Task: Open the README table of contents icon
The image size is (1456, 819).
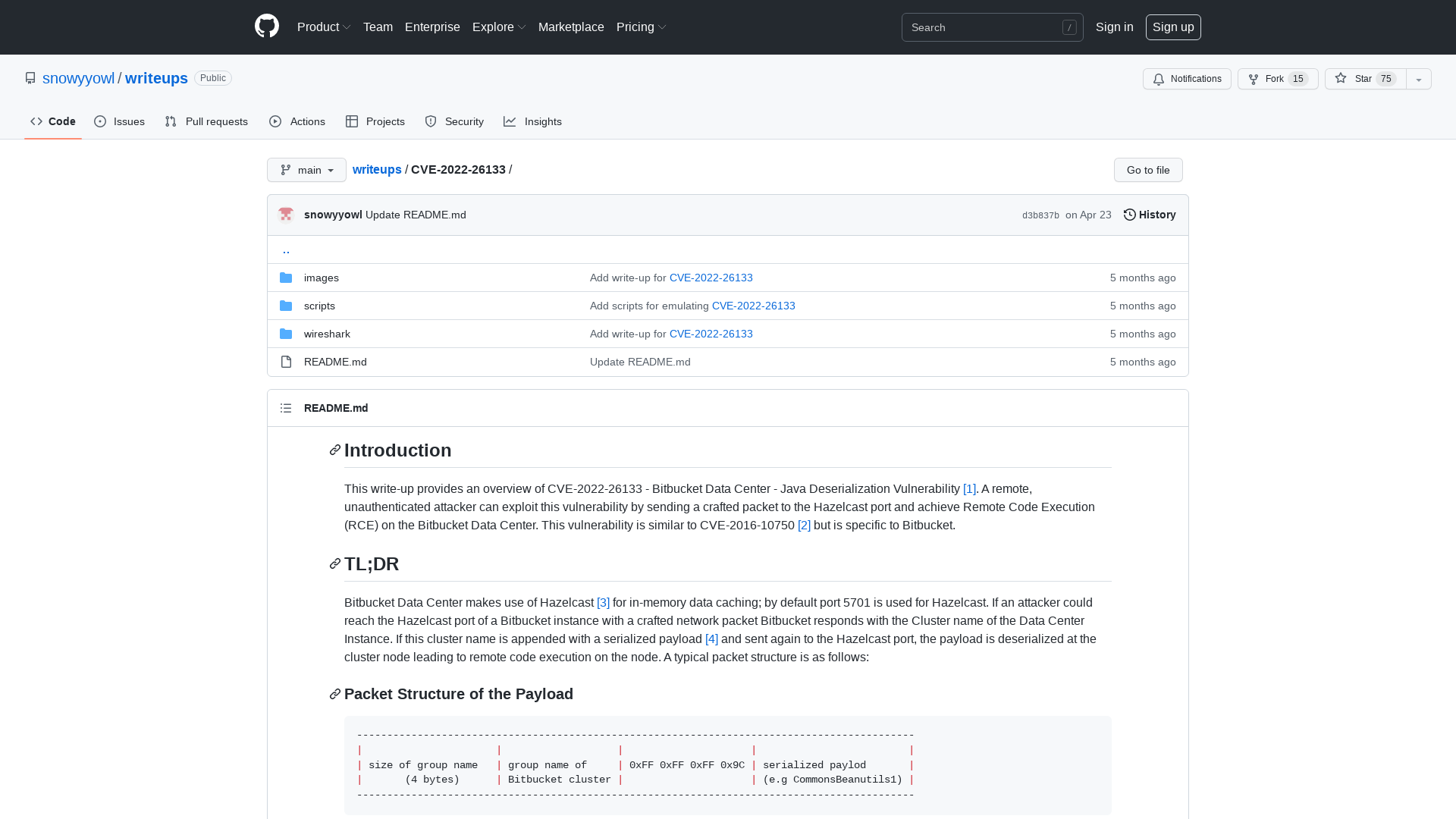Action: [286, 408]
